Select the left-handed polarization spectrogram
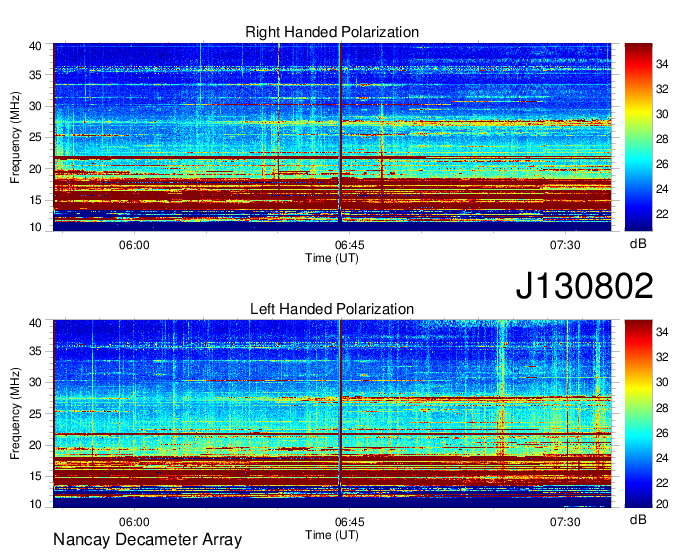This screenshot has width=680, height=552. pos(332,414)
